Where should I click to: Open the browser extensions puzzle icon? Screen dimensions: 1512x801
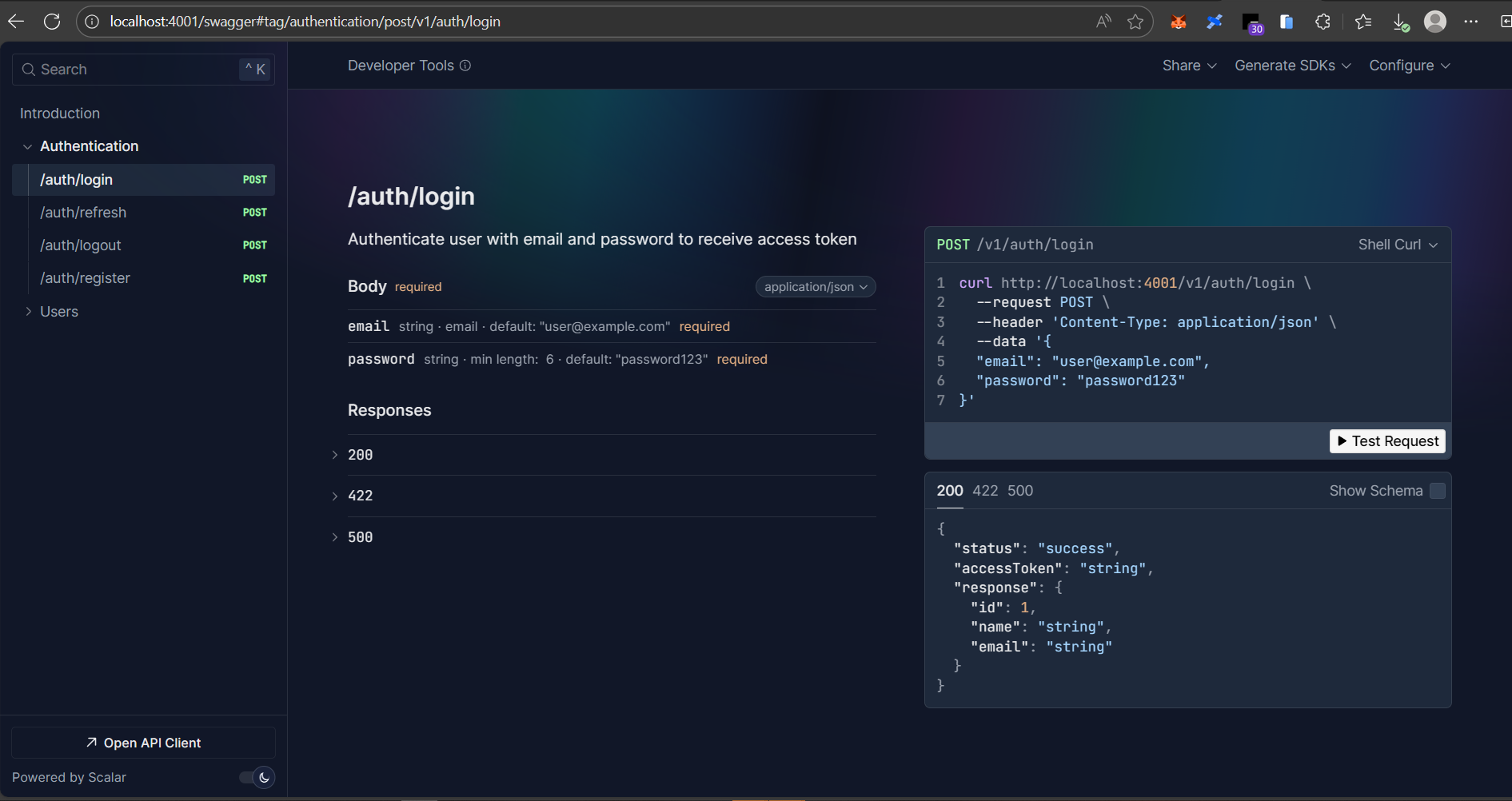[1323, 22]
